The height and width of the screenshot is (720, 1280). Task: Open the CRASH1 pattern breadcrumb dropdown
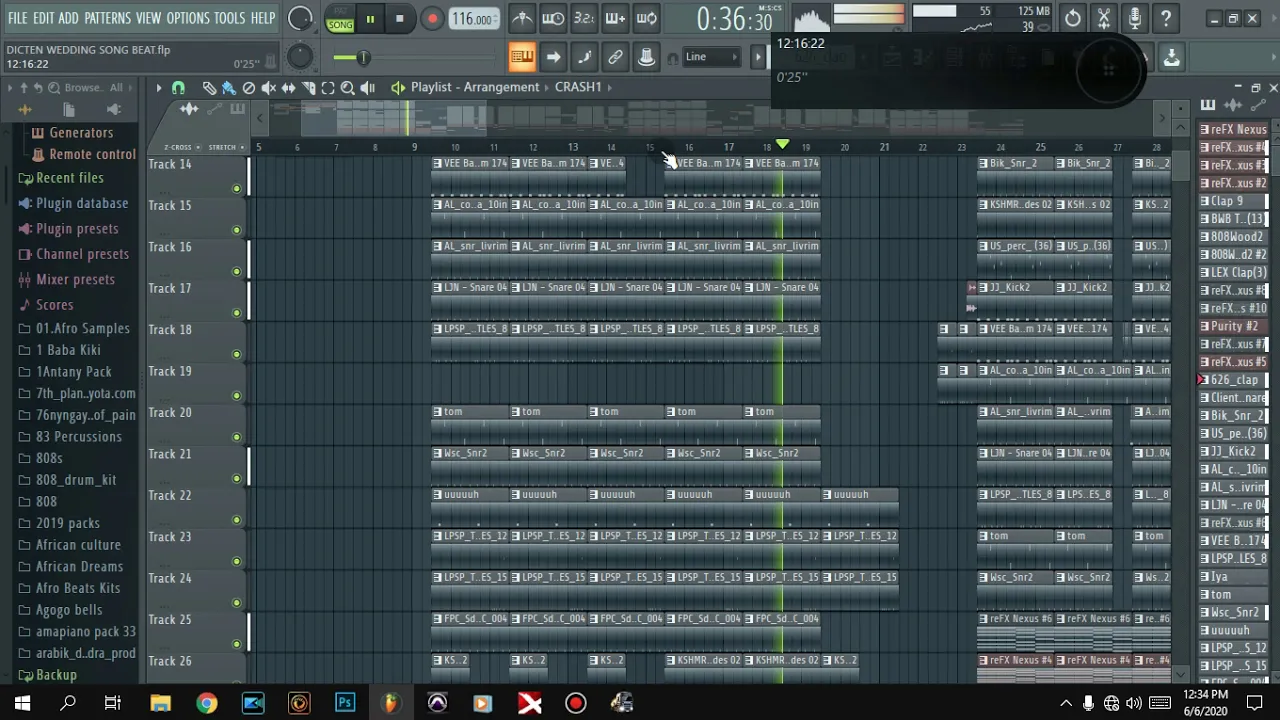click(584, 87)
